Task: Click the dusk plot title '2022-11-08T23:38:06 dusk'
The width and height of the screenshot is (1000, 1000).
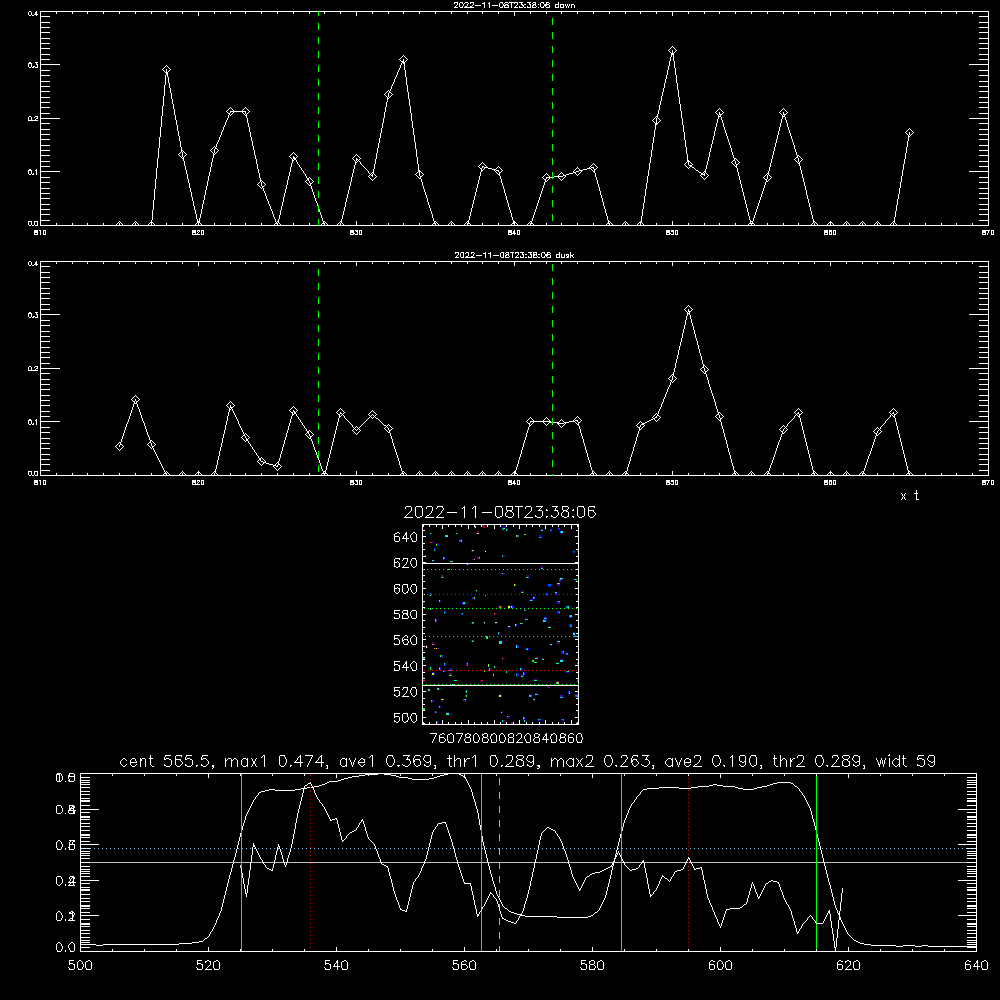Action: tap(514, 255)
